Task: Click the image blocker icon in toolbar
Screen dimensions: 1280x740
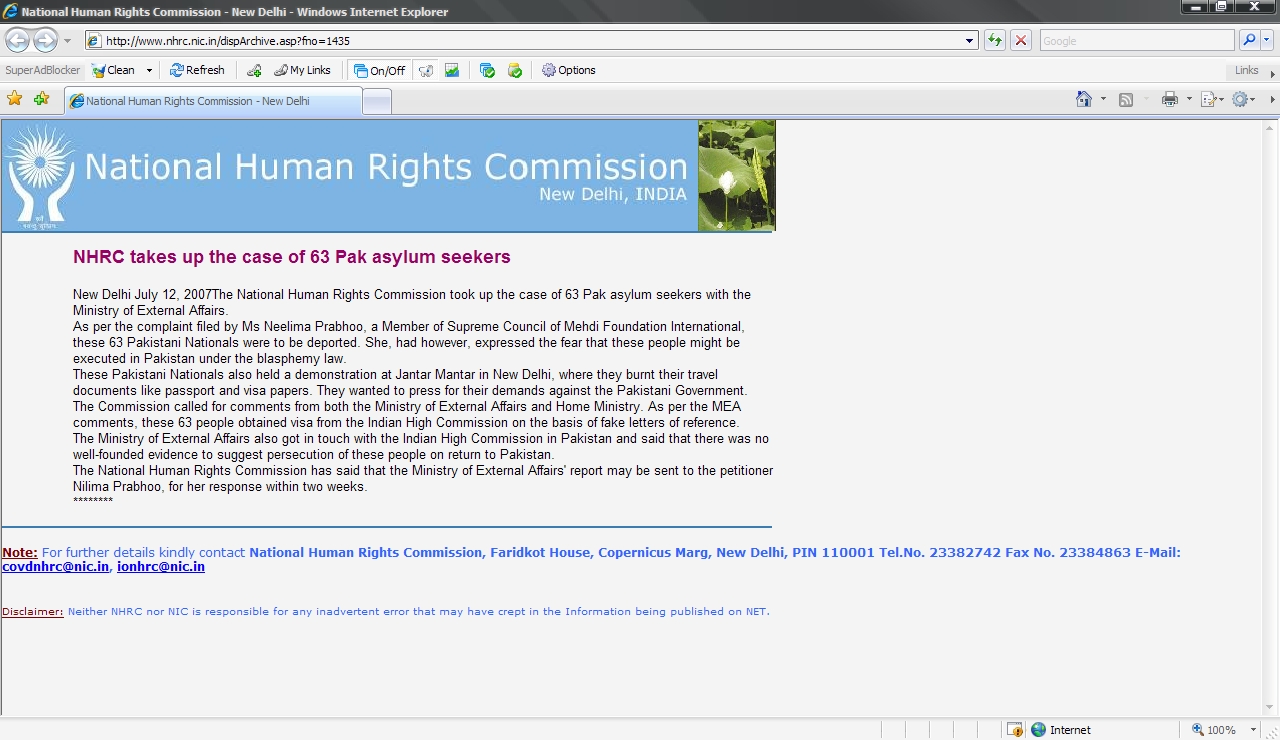Action: (452, 70)
